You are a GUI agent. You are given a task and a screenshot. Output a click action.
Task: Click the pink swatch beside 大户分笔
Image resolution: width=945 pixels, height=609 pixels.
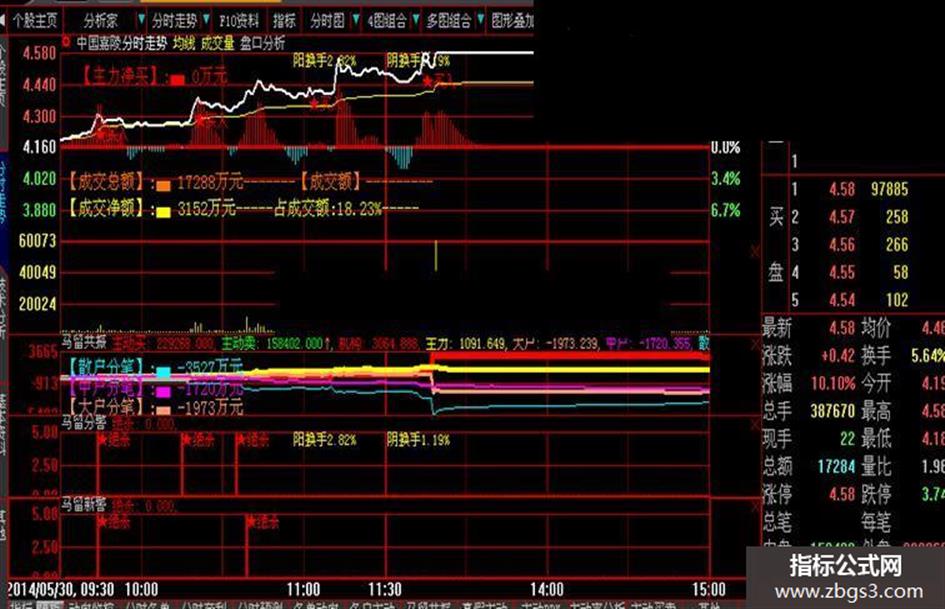pyautogui.click(x=163, y=411)
